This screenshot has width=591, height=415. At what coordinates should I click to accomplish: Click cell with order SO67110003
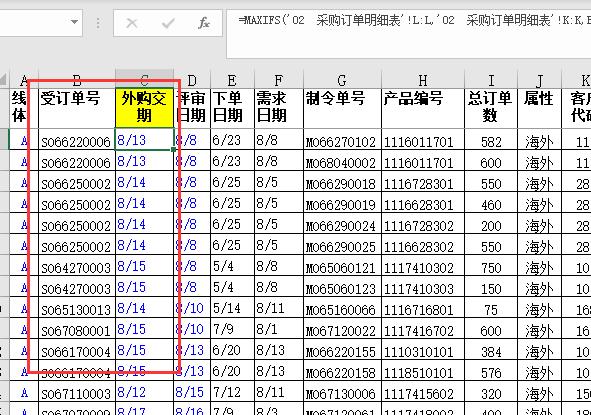(x=77, y=392)
